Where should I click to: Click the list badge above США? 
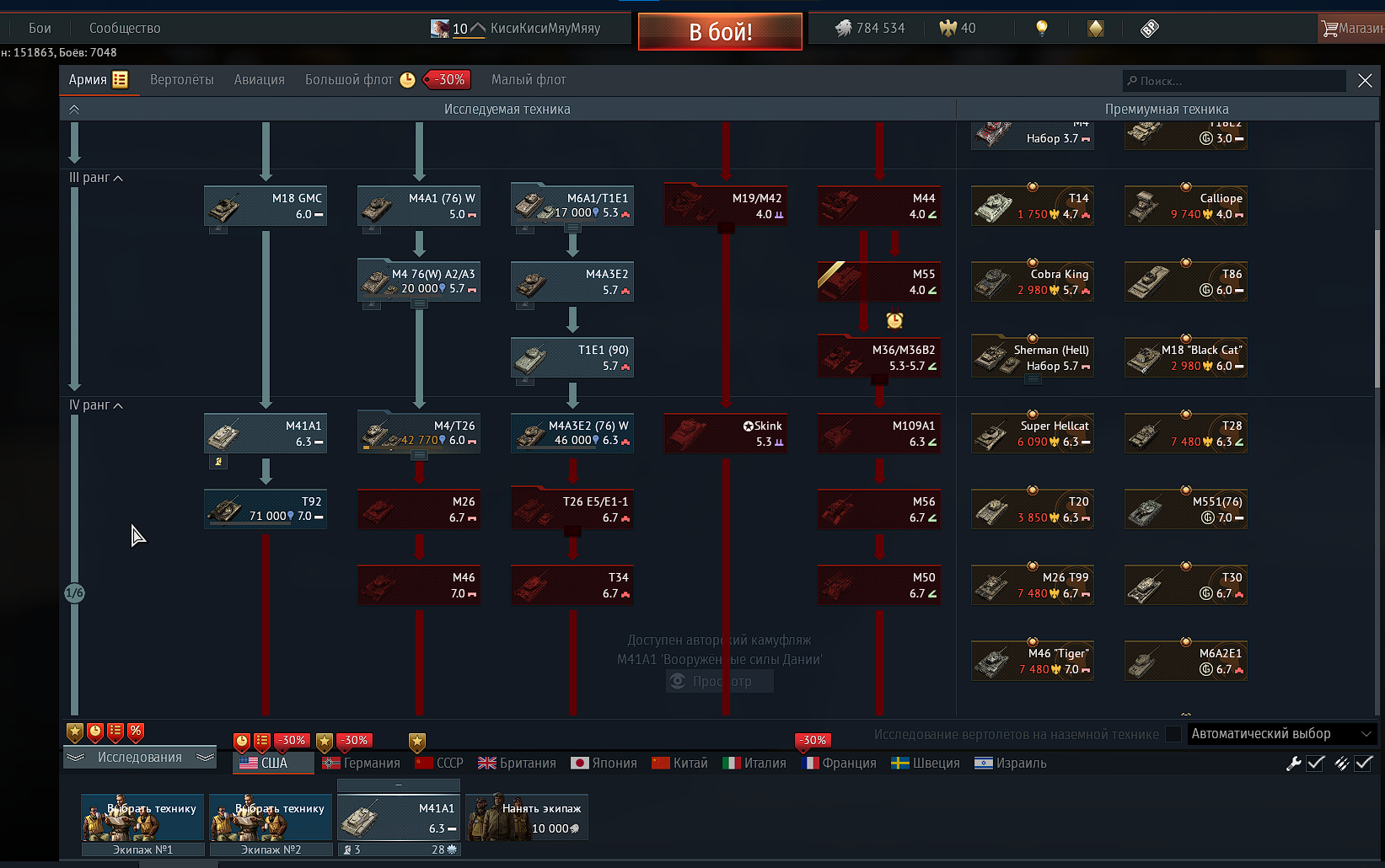(x=262, y=742)
